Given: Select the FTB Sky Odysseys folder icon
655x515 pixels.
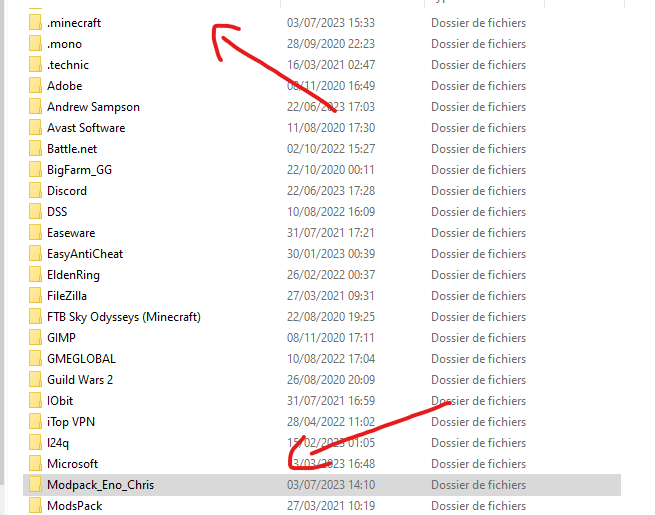Looking at the screenshot, I should [36, 316].
